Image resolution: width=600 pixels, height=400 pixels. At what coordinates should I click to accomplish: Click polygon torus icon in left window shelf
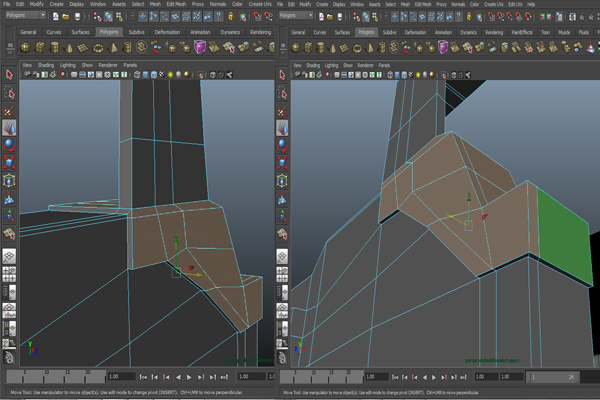pyautogui.click(x=98, y=47)
